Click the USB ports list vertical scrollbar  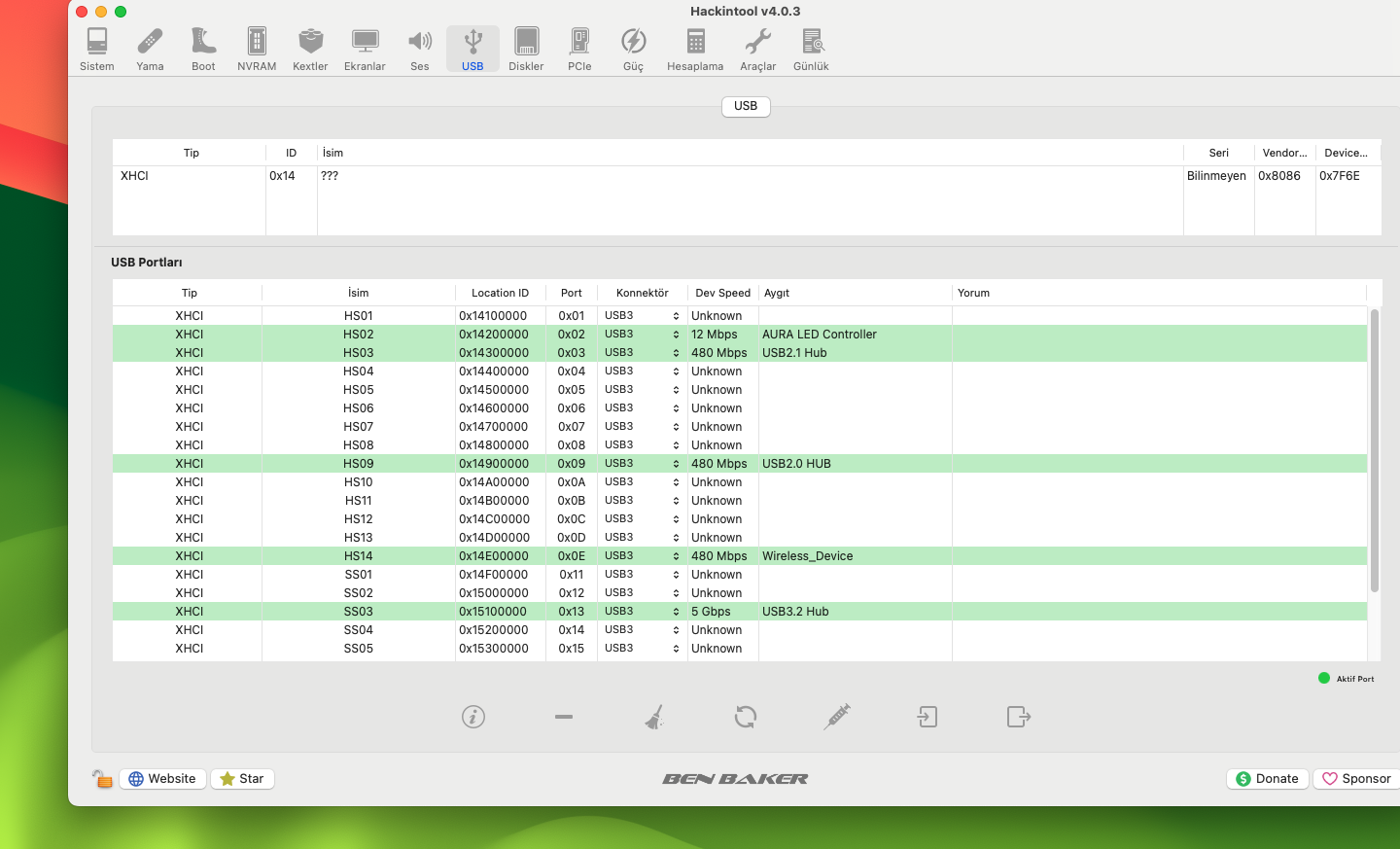tap(1374, 451)
